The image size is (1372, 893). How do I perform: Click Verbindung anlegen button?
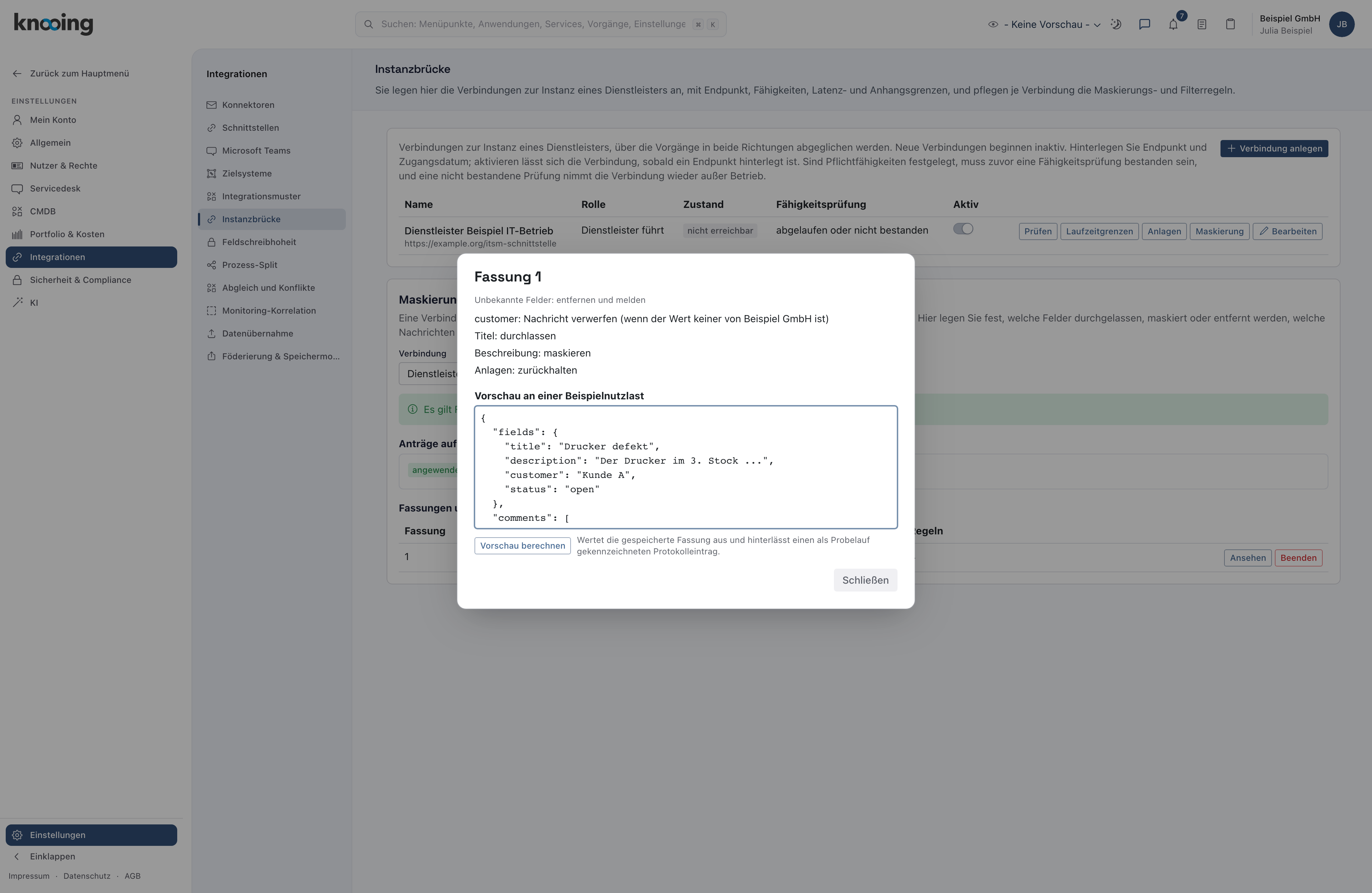pyautogui.click(x=1274, y=149)
